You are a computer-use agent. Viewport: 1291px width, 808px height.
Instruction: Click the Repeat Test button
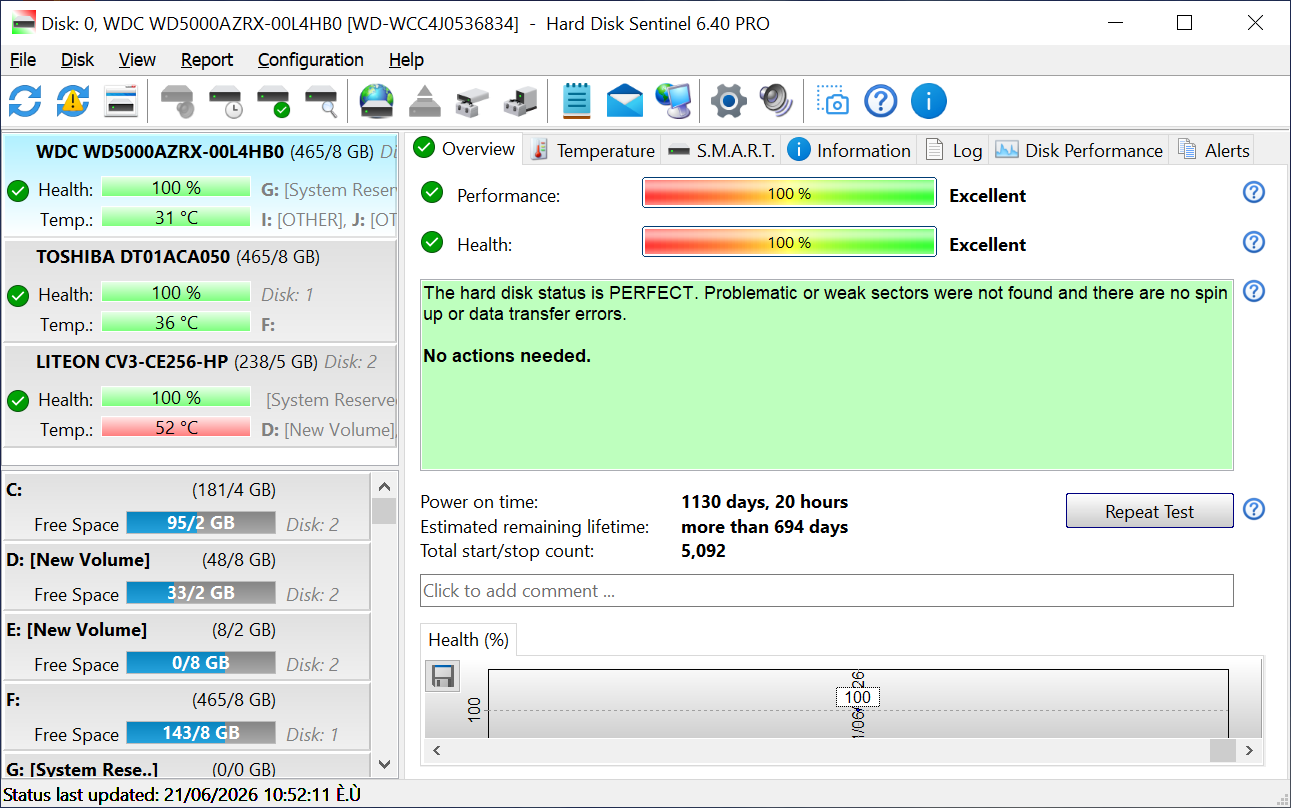click(x=1149, y=511)
